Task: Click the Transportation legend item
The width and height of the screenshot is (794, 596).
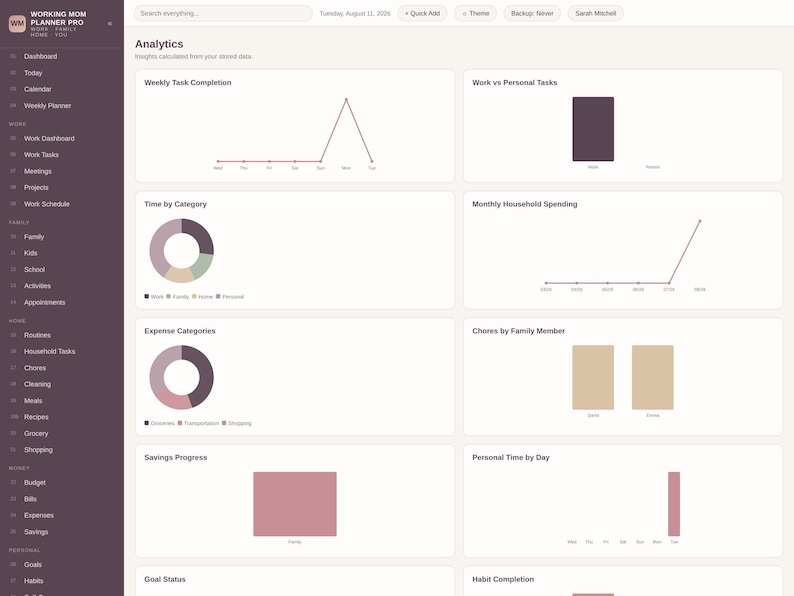Action: tap(198, 423)
